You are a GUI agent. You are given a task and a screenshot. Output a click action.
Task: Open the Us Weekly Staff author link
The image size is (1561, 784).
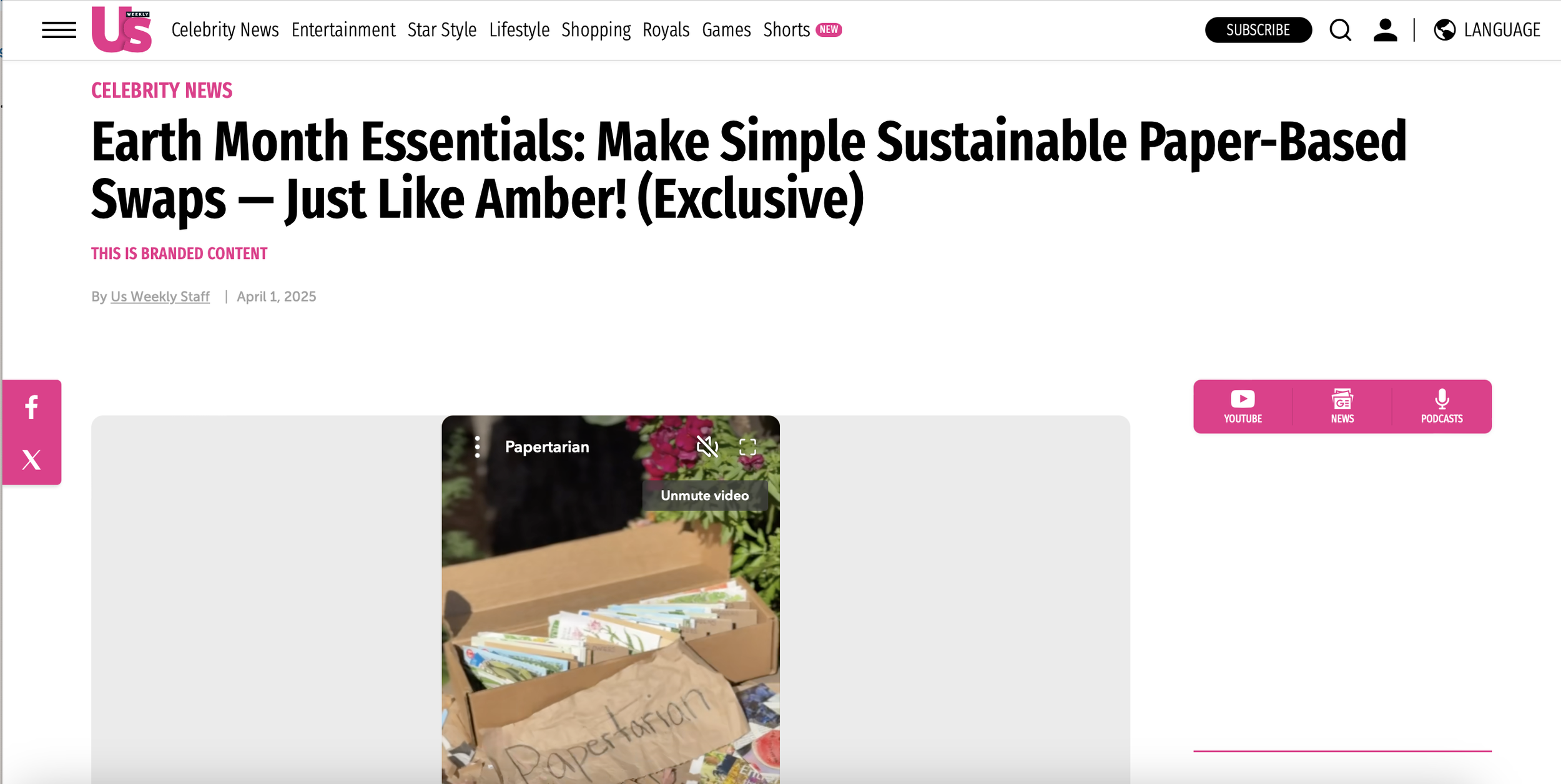click(x=160, y=296)
